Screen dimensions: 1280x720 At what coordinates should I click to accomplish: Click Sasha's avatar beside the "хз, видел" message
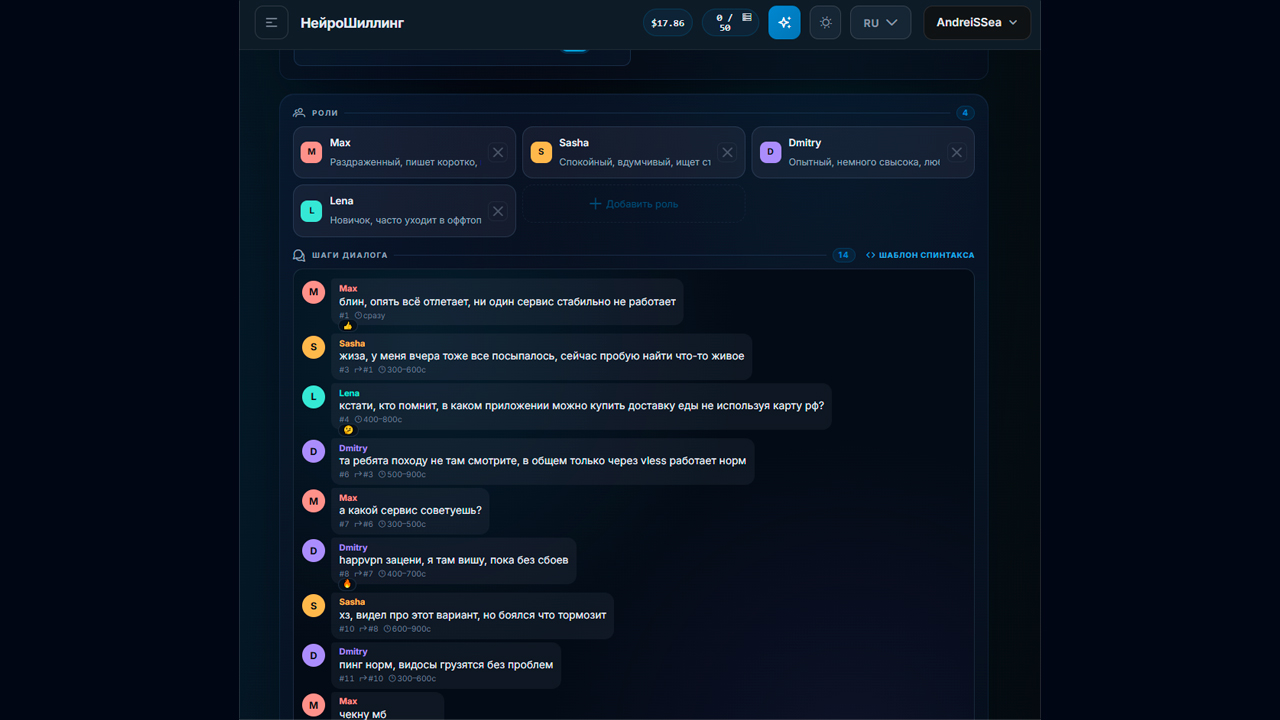(314, 605)
